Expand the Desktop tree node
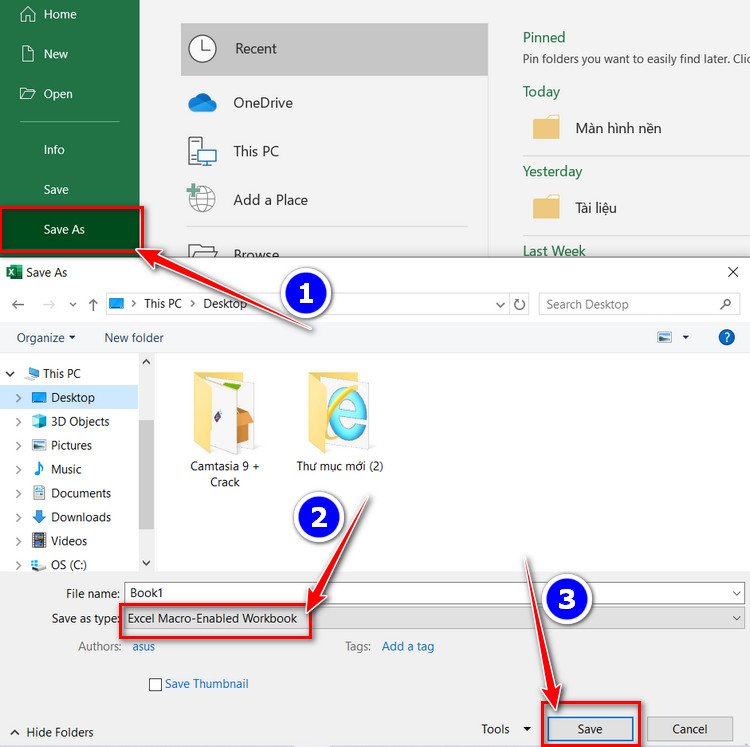This screenshot has height=747, width=750. (x=18, y=398)
